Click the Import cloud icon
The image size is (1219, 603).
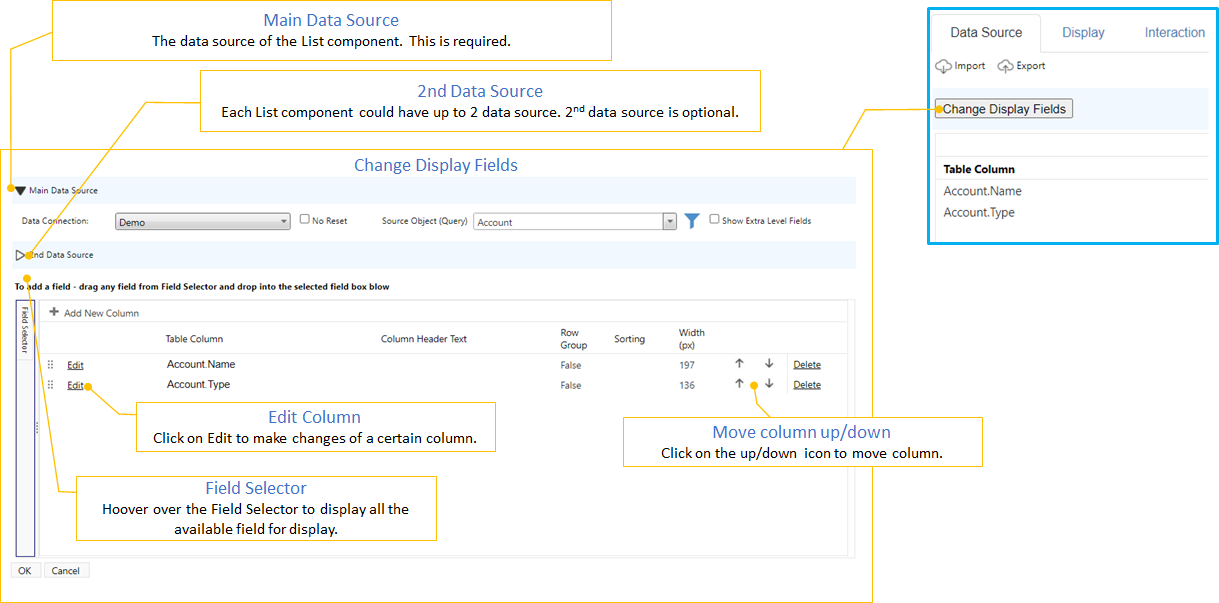coord(943,67)
